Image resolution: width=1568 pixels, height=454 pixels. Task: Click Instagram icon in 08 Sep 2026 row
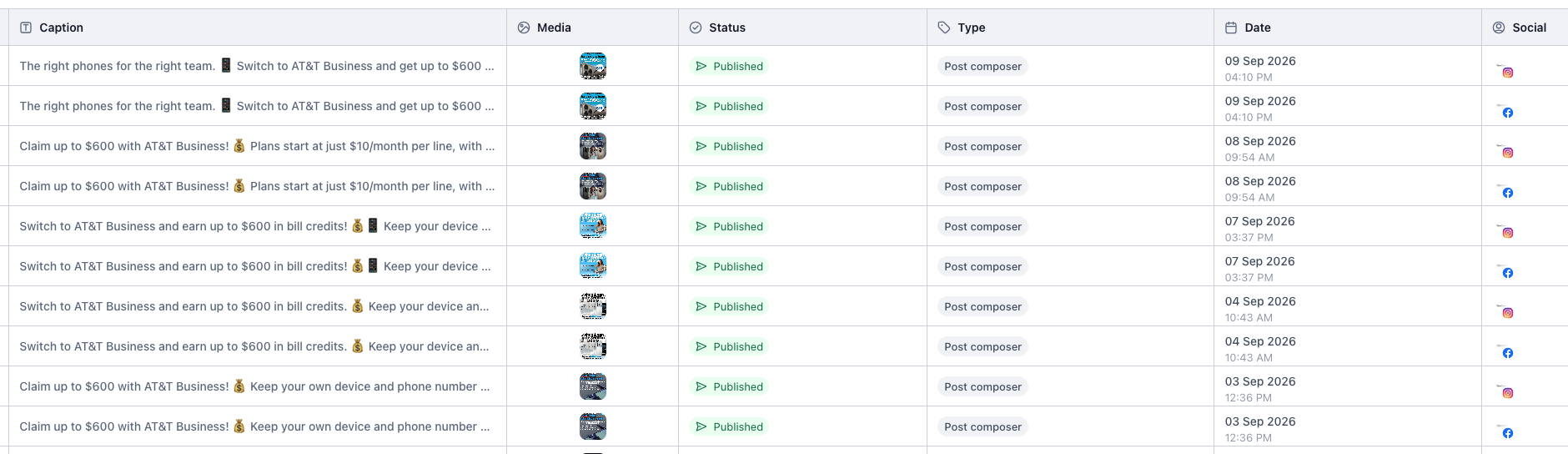coord(1508,153)
